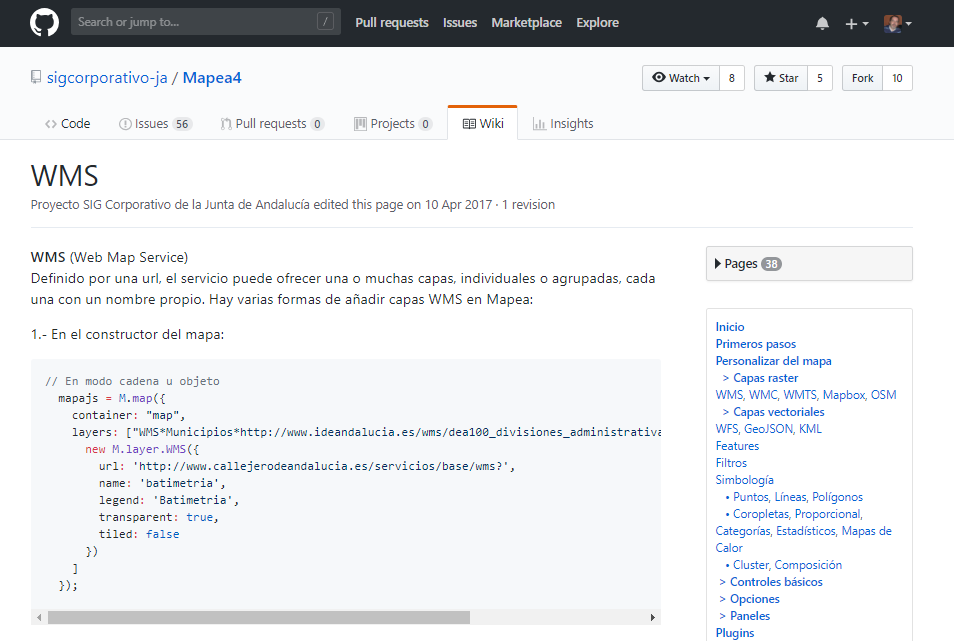The image size is (954, 641).
Task: Open your profile avatar menu
Action: click(x=893, y=22)
